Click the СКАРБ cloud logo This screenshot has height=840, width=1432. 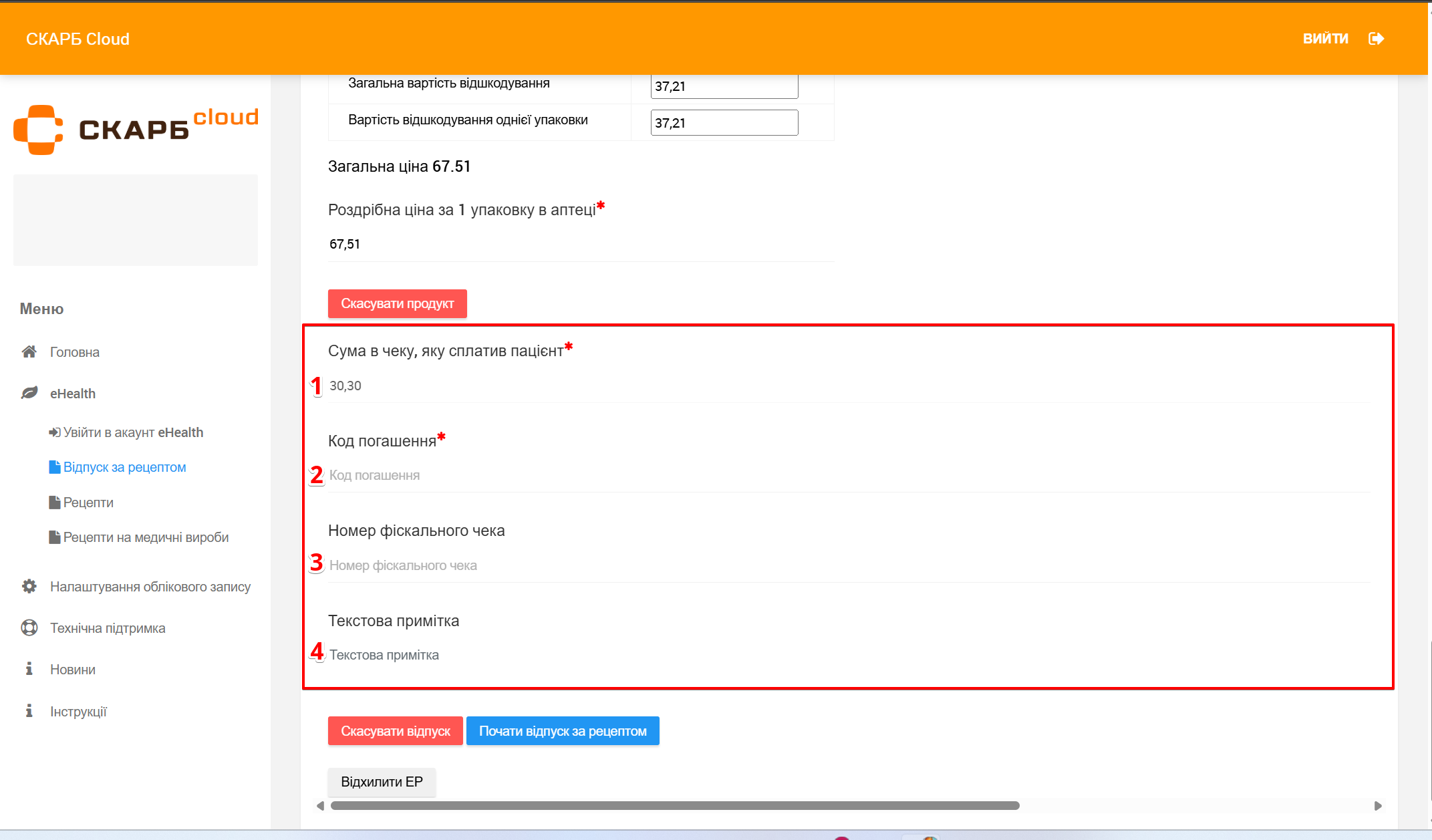tap(136, 129)
